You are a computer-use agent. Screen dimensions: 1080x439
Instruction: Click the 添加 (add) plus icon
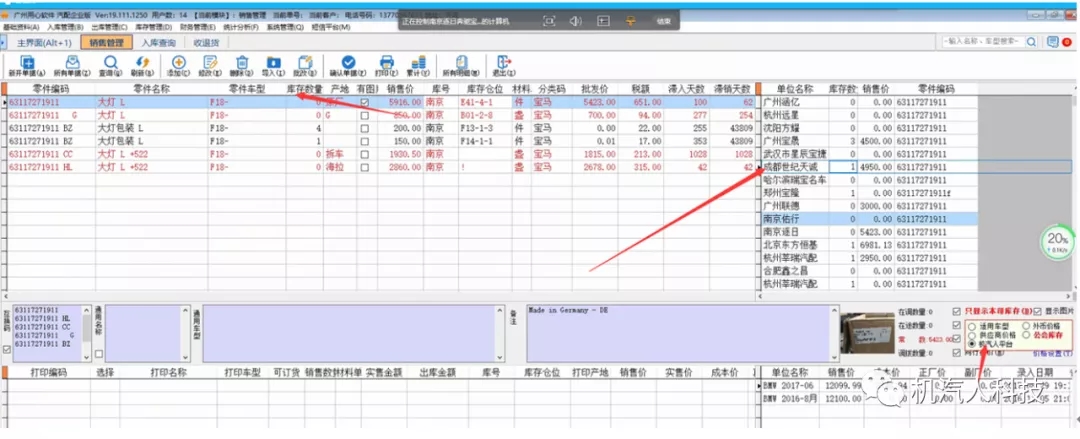179,62
